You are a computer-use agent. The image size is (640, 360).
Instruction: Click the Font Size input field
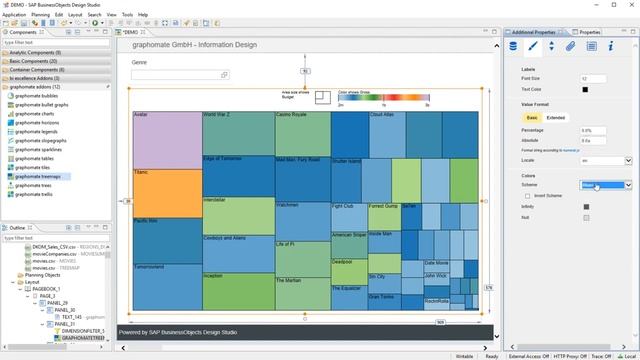[593, 79]
